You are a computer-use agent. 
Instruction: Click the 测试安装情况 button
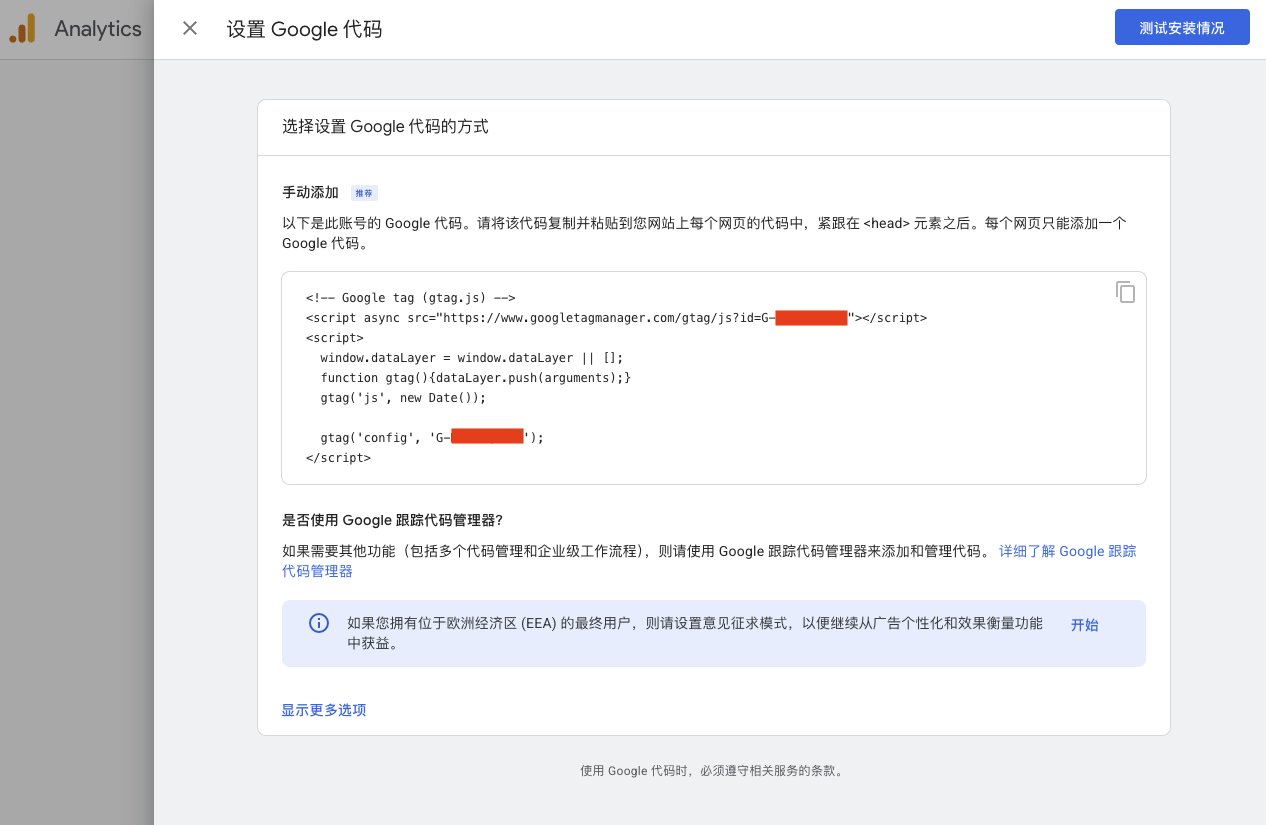coord(1182,27)
